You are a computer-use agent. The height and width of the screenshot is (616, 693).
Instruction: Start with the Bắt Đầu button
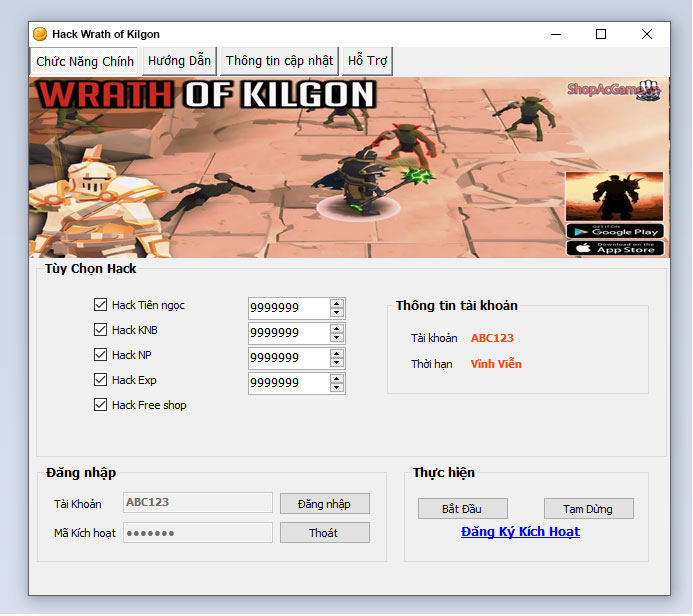click(463, 509)
